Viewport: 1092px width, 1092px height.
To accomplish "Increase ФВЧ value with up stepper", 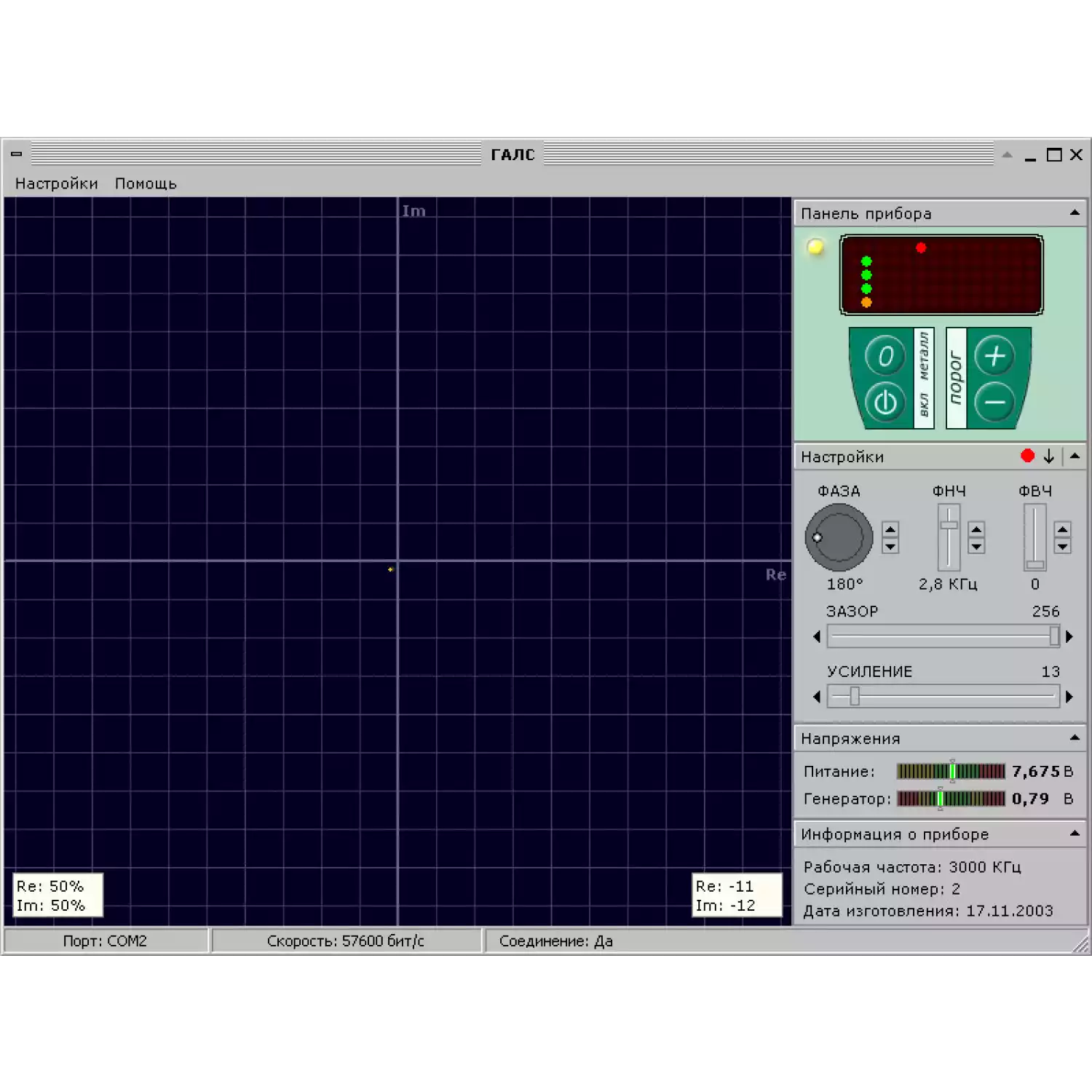I will 1062,529.
